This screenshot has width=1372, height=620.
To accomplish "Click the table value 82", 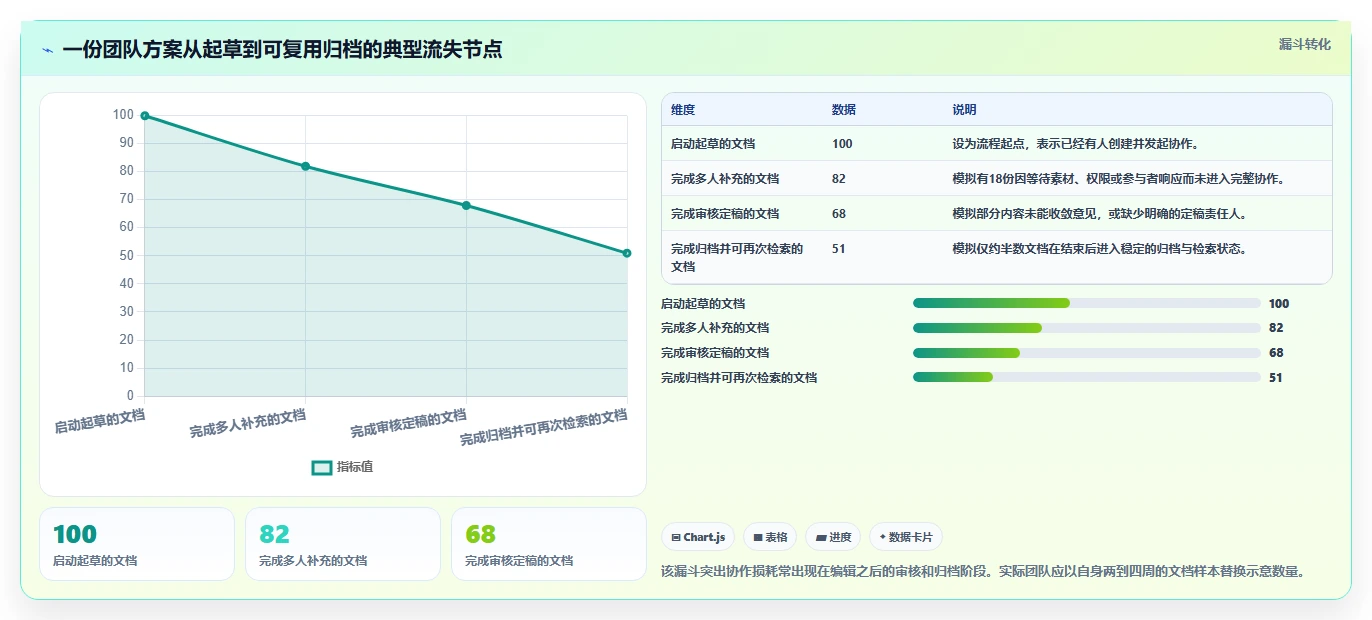I will (x=839, y=179).
